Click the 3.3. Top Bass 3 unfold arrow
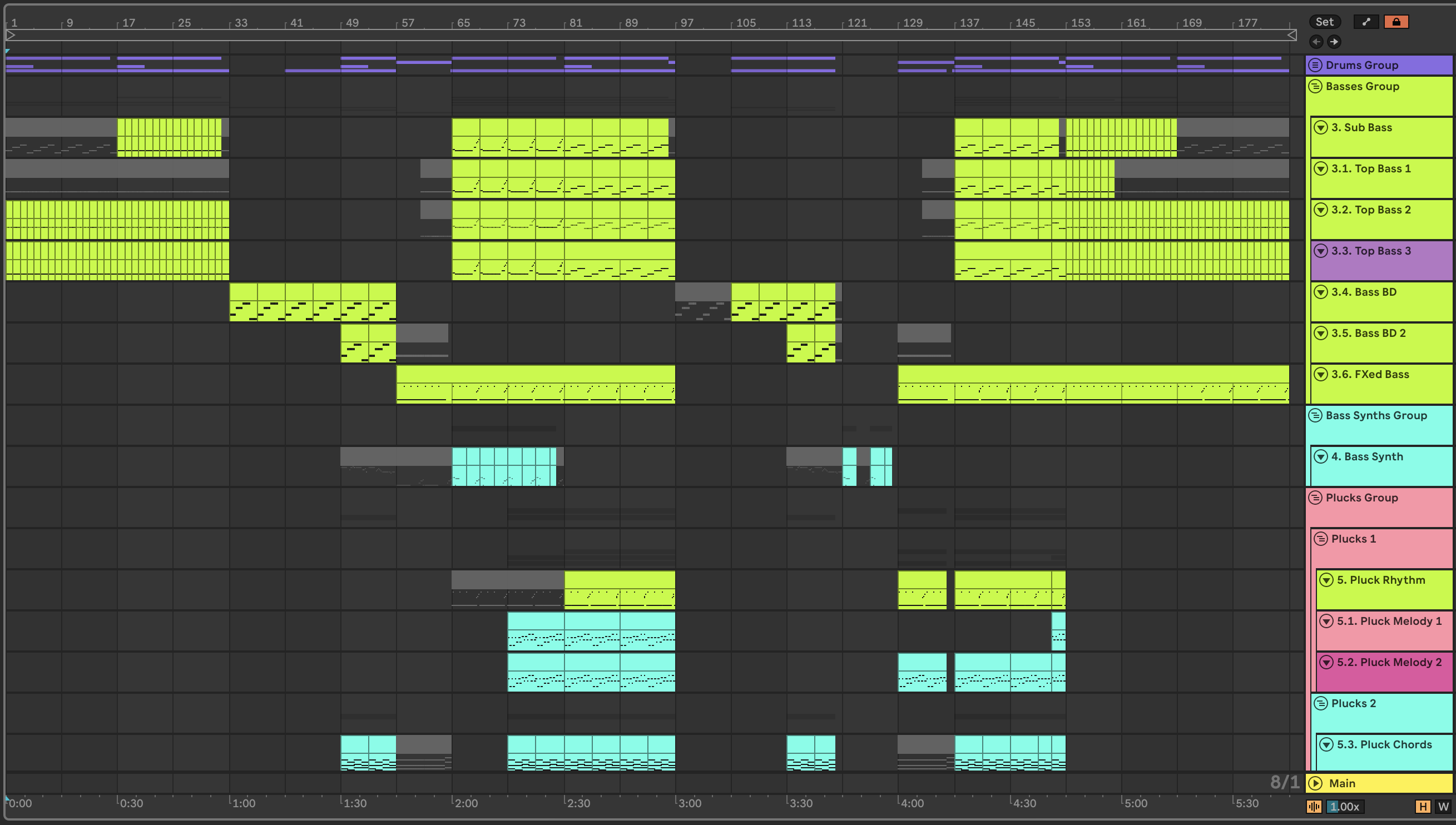The width and height of the screenshot is (1456, 825). point(1320,251)
